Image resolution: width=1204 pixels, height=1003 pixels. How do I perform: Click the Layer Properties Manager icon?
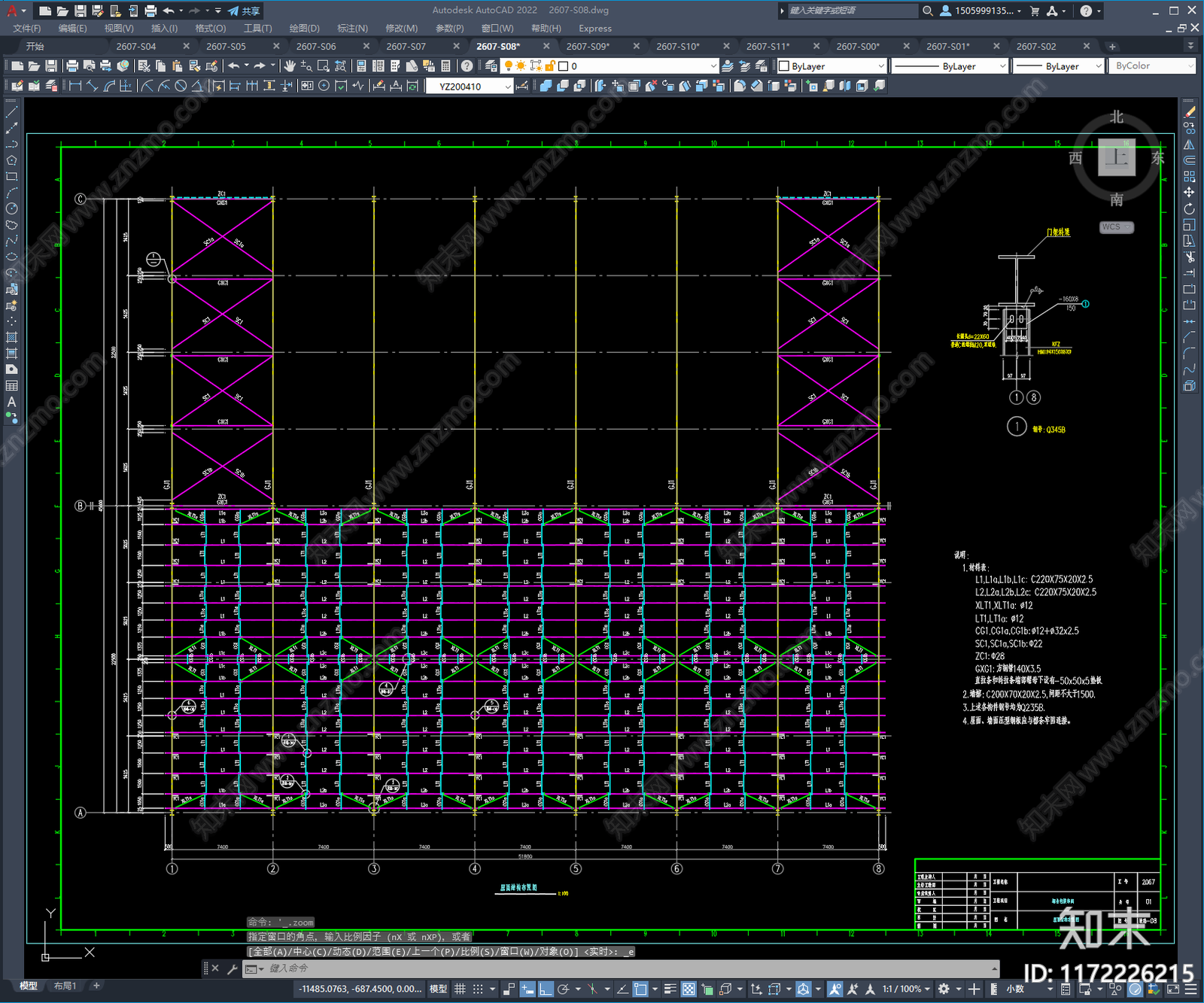click(x=491, y=66)
